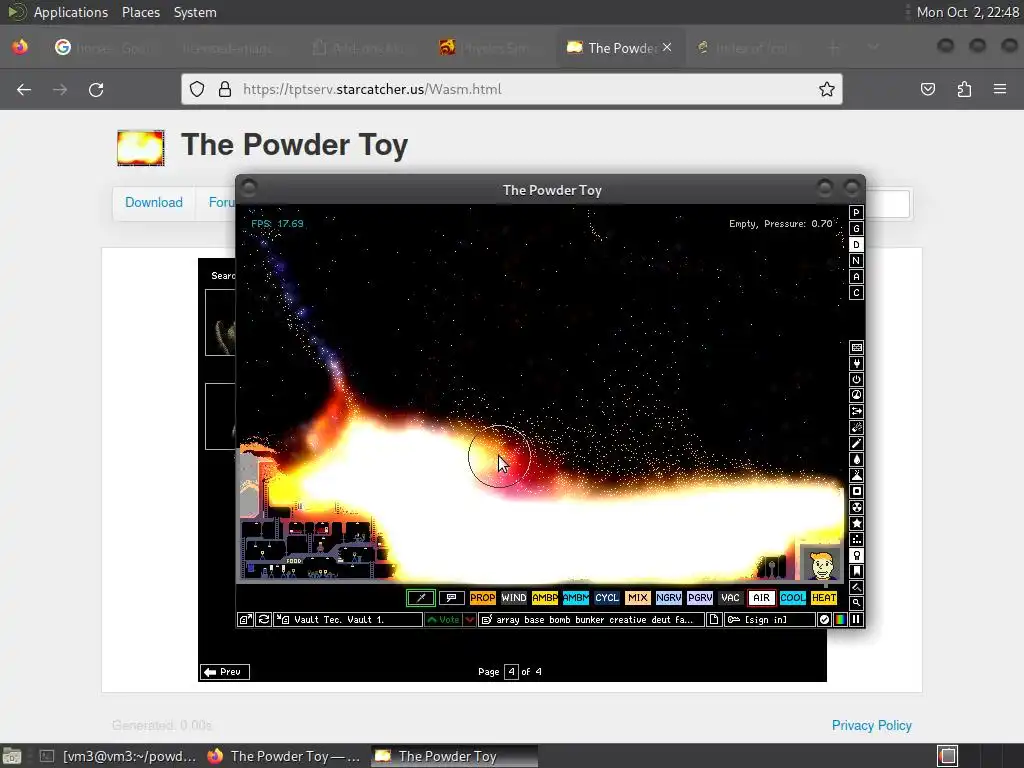Open the Applications menu
The width and height of the screenshot is (1024, 768).
(71, 12)
